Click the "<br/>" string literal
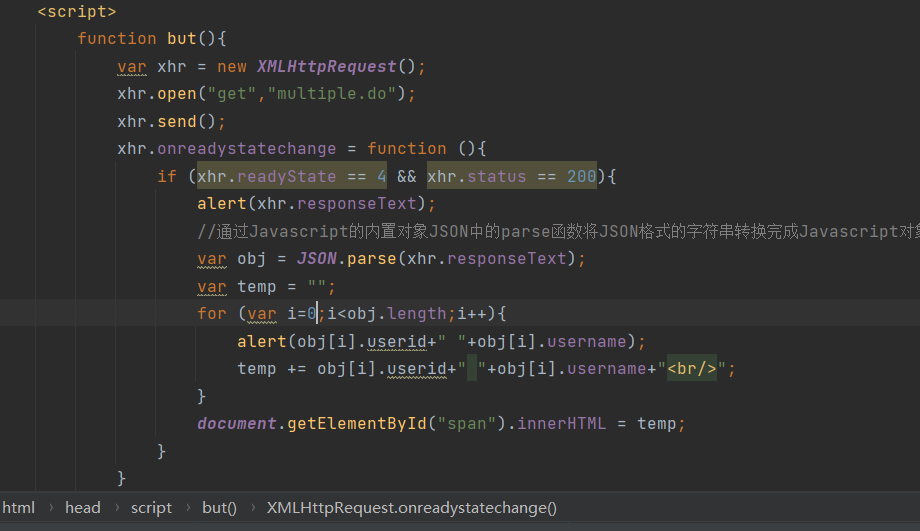The image size is (920, 531). click(x=692, y=368)
